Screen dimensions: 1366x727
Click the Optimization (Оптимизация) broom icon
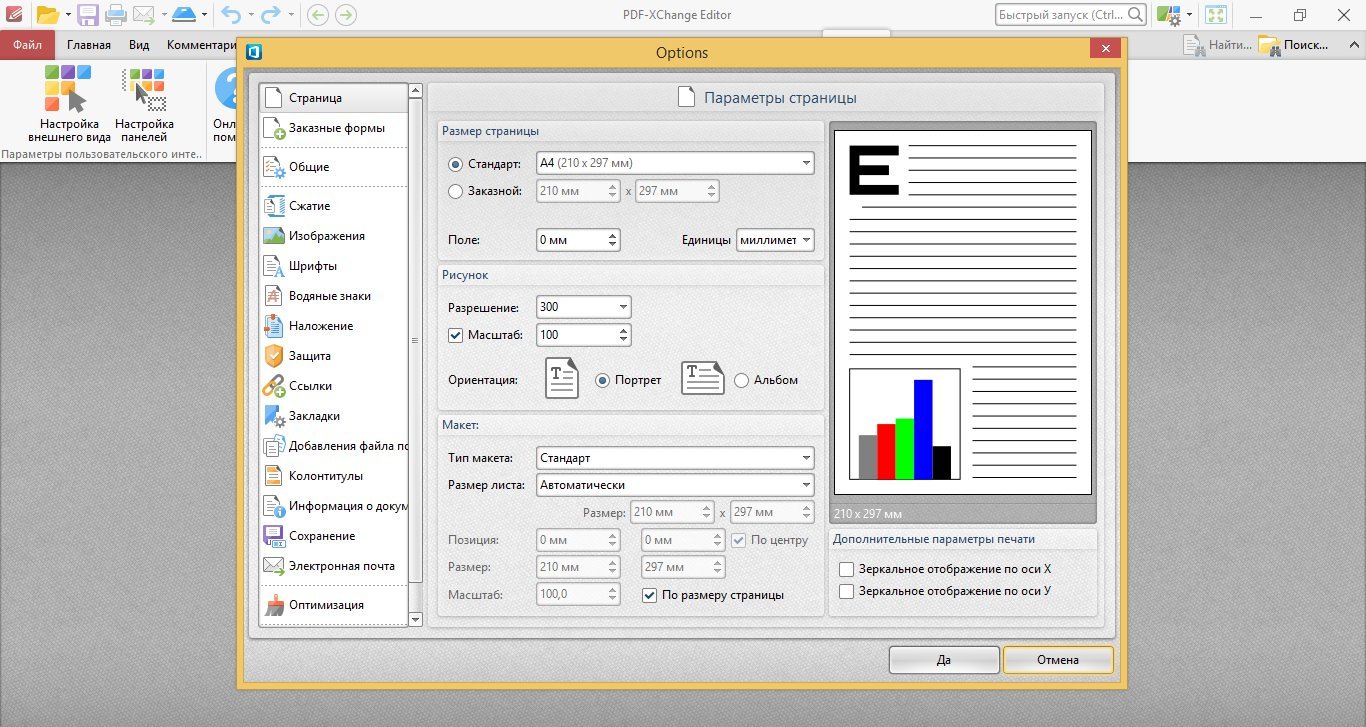point(274,605)
